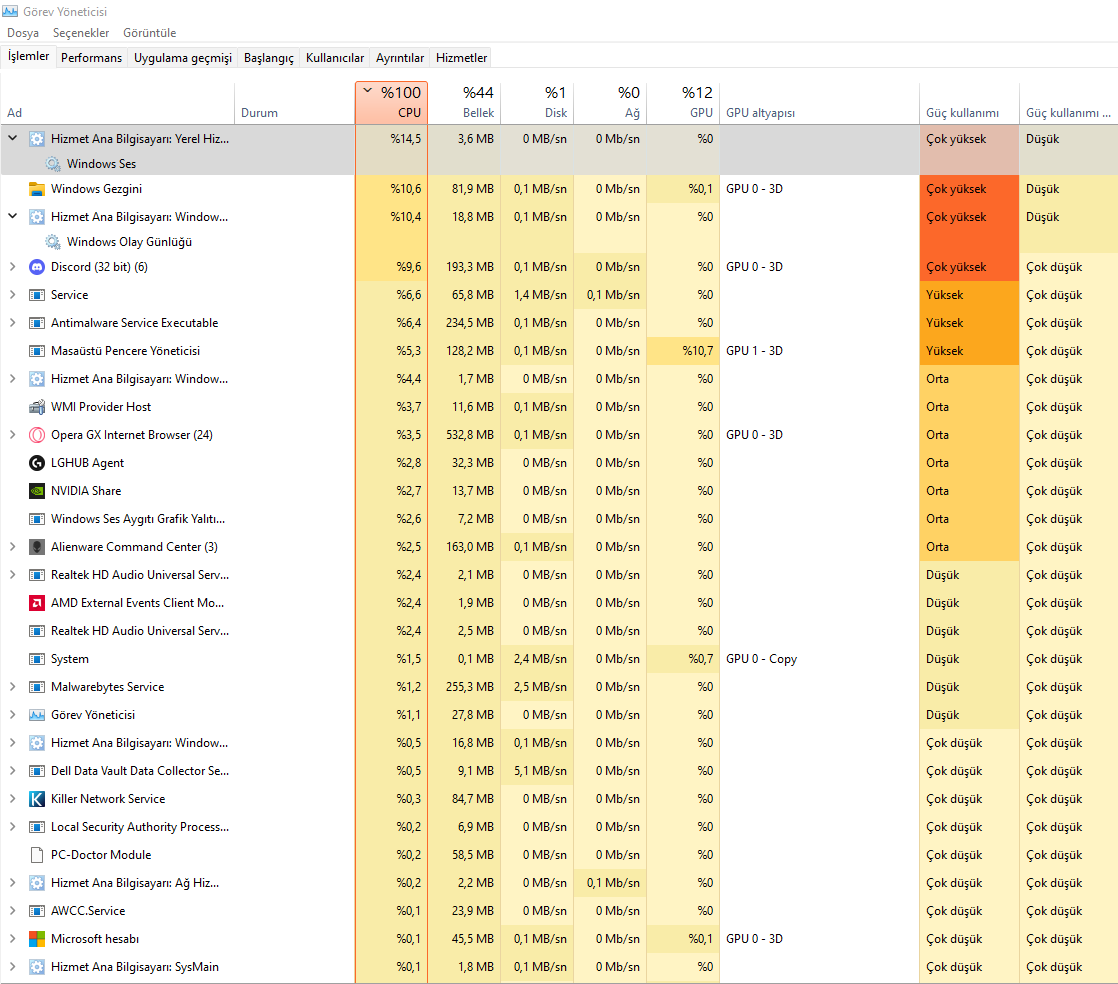Sort by the CPU column header
This screenshot has height=984, width=1118.
(x=391, y=102)
